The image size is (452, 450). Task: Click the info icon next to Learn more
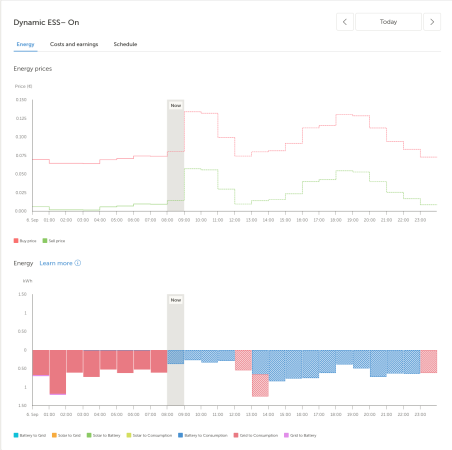click(x=78, y=263)
